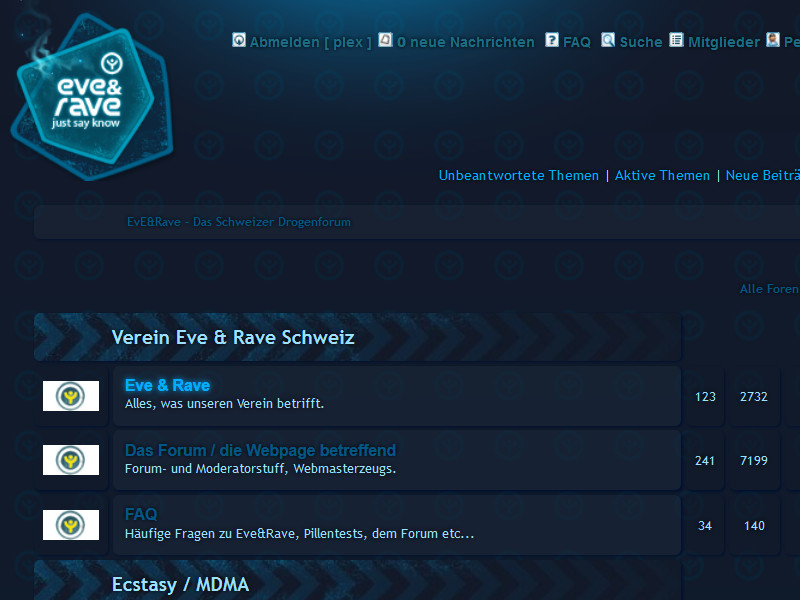Open Verein Eve & Rave Schweiz category

tap(233, 337)
